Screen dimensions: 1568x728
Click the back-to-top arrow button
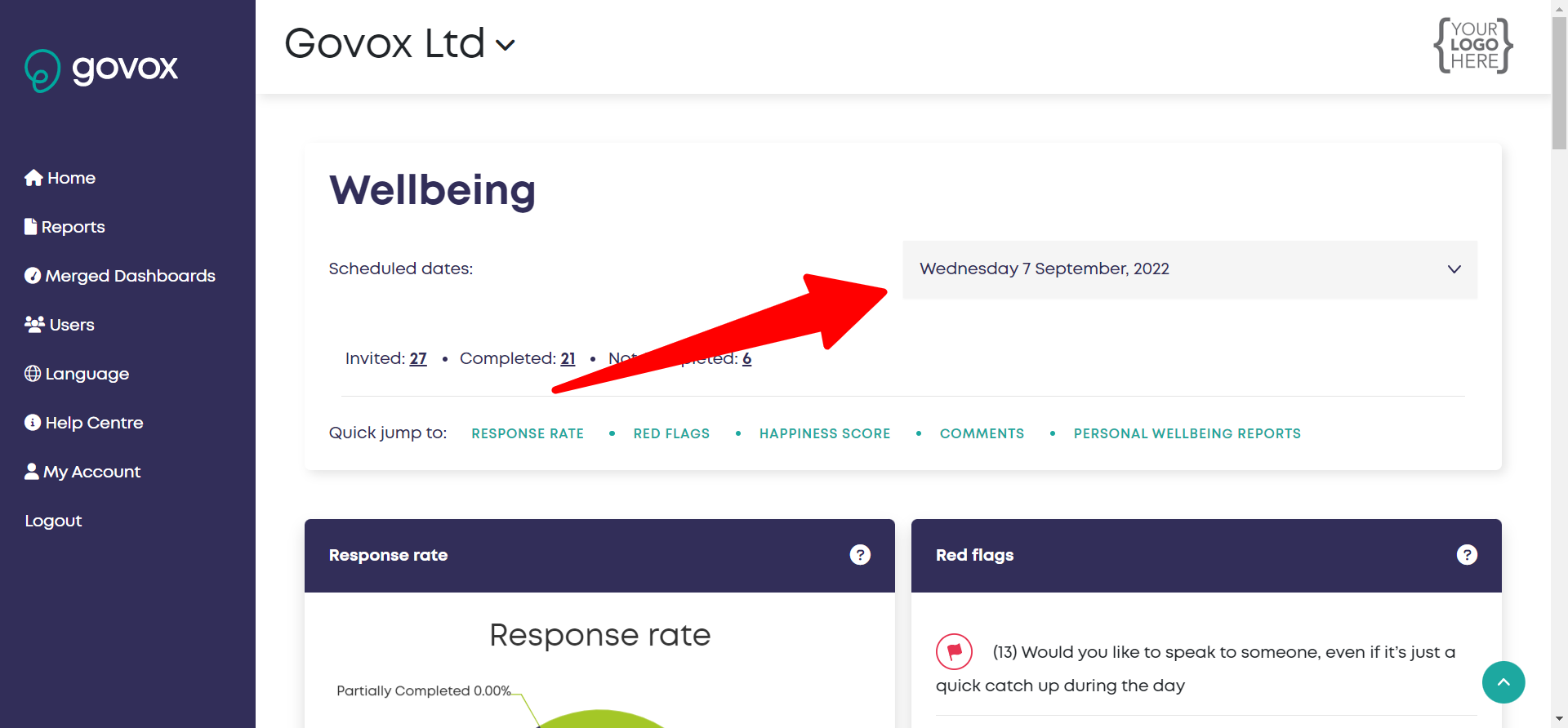[1503, 682]
